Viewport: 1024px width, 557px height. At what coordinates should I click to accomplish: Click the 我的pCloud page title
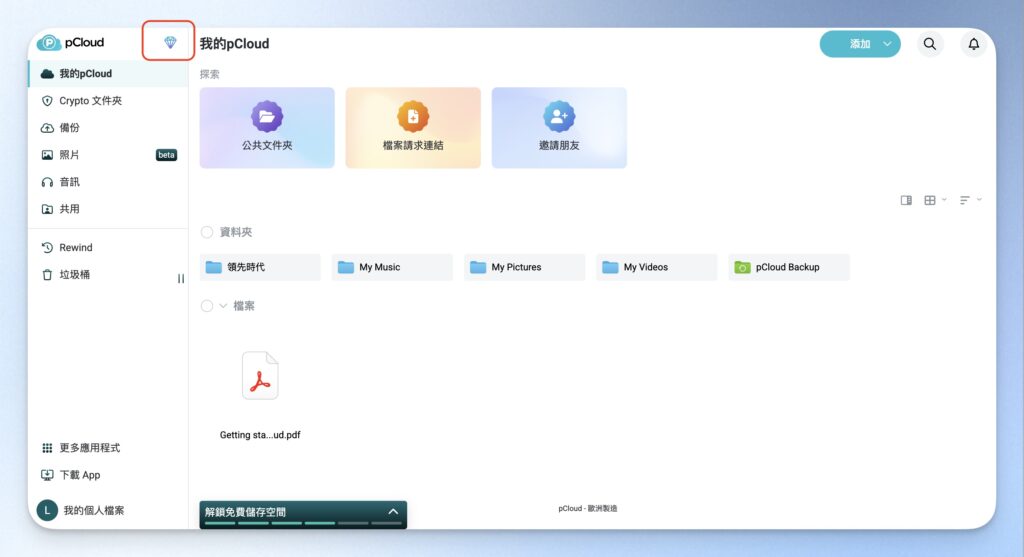[x=234, y=44]
